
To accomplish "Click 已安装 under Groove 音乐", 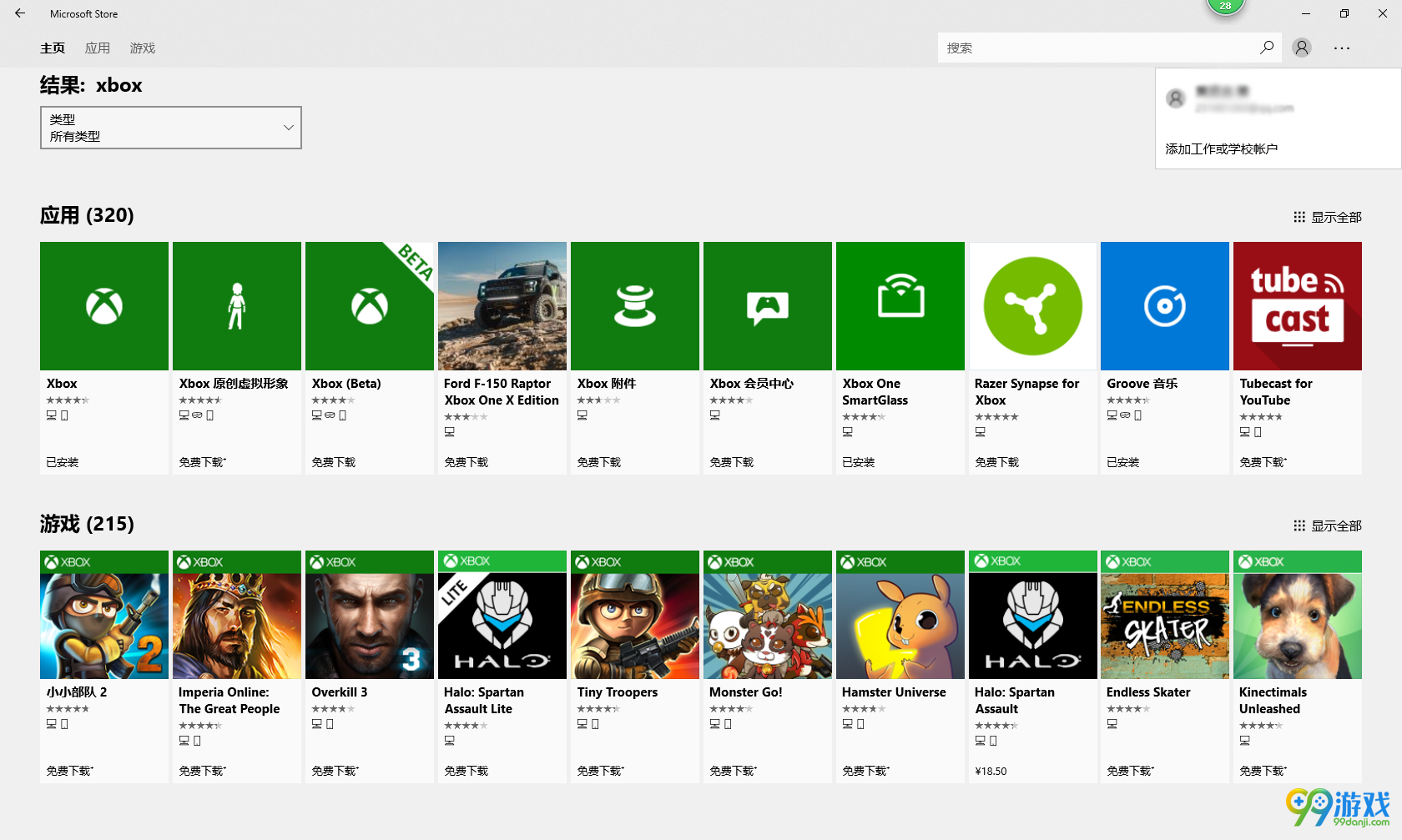I will click(x=1123, y=462).
